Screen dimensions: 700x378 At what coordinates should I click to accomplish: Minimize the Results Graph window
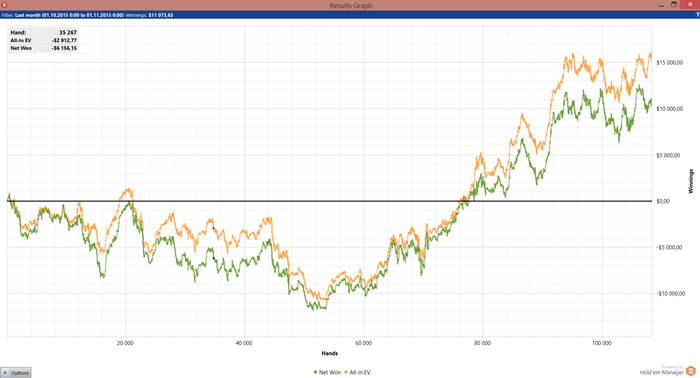pos(661,5)
